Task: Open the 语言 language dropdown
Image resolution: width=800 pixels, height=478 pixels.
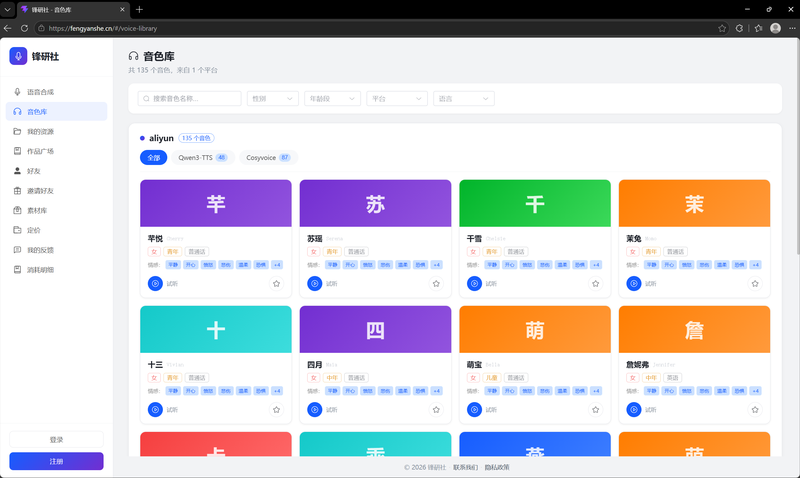Action: [x=464, y=98]
